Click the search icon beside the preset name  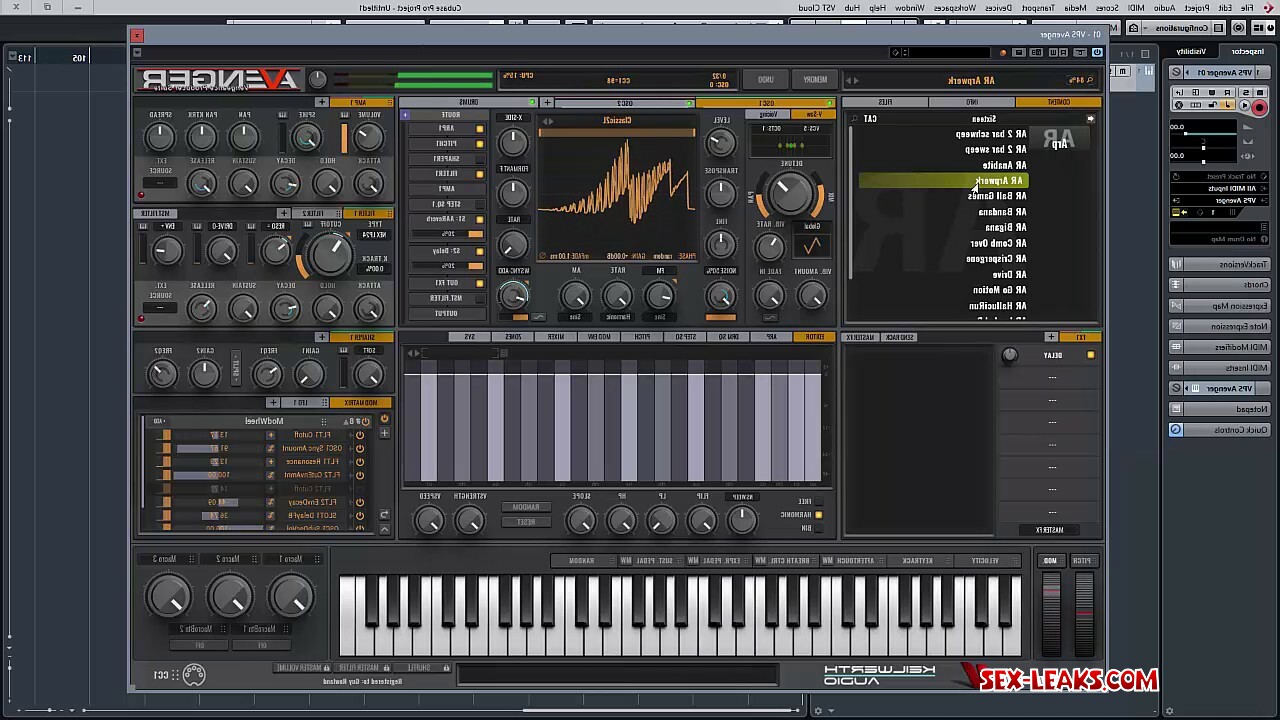coord(1090,80)
